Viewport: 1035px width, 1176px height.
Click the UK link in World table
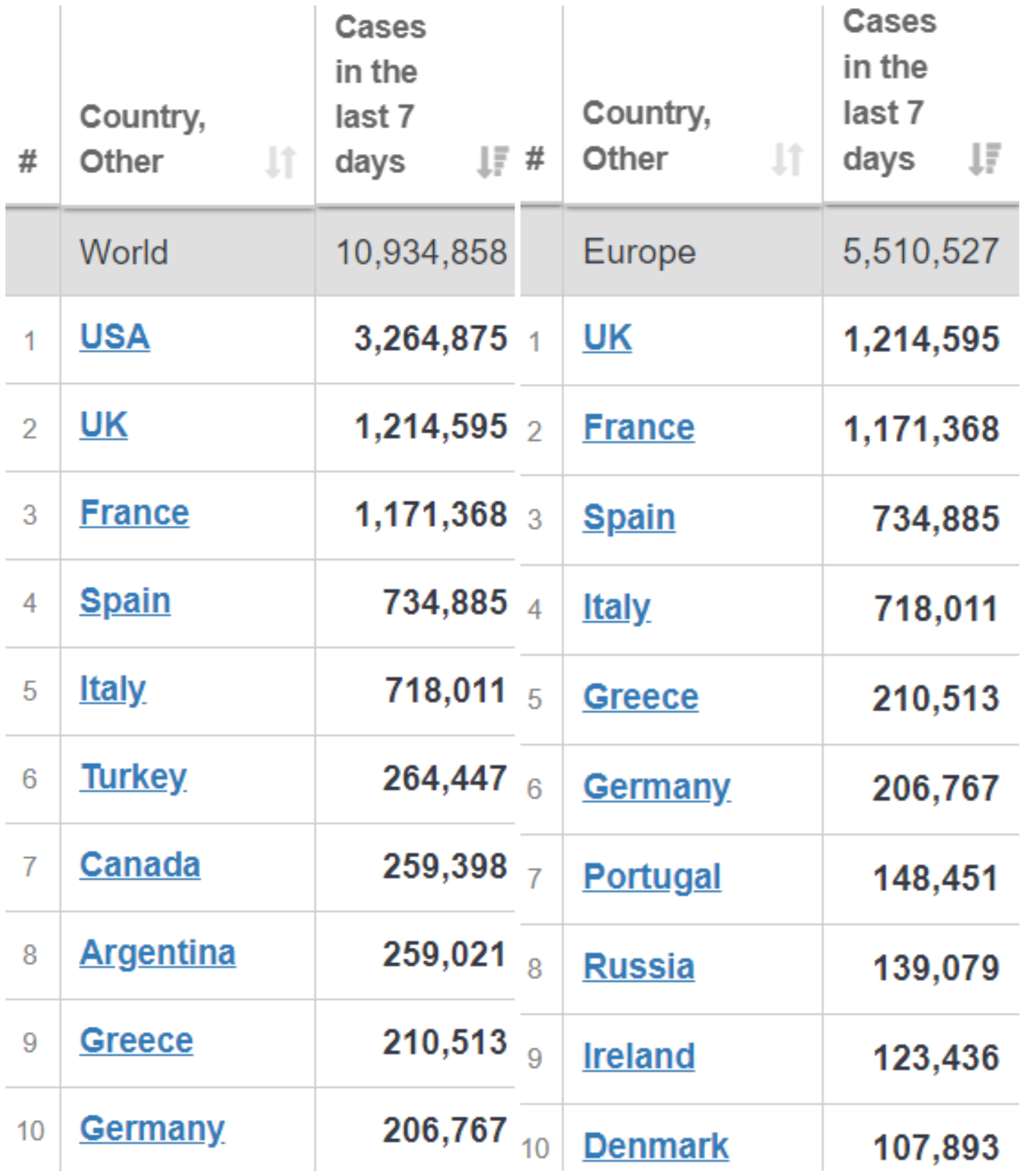tap(103, 425)
